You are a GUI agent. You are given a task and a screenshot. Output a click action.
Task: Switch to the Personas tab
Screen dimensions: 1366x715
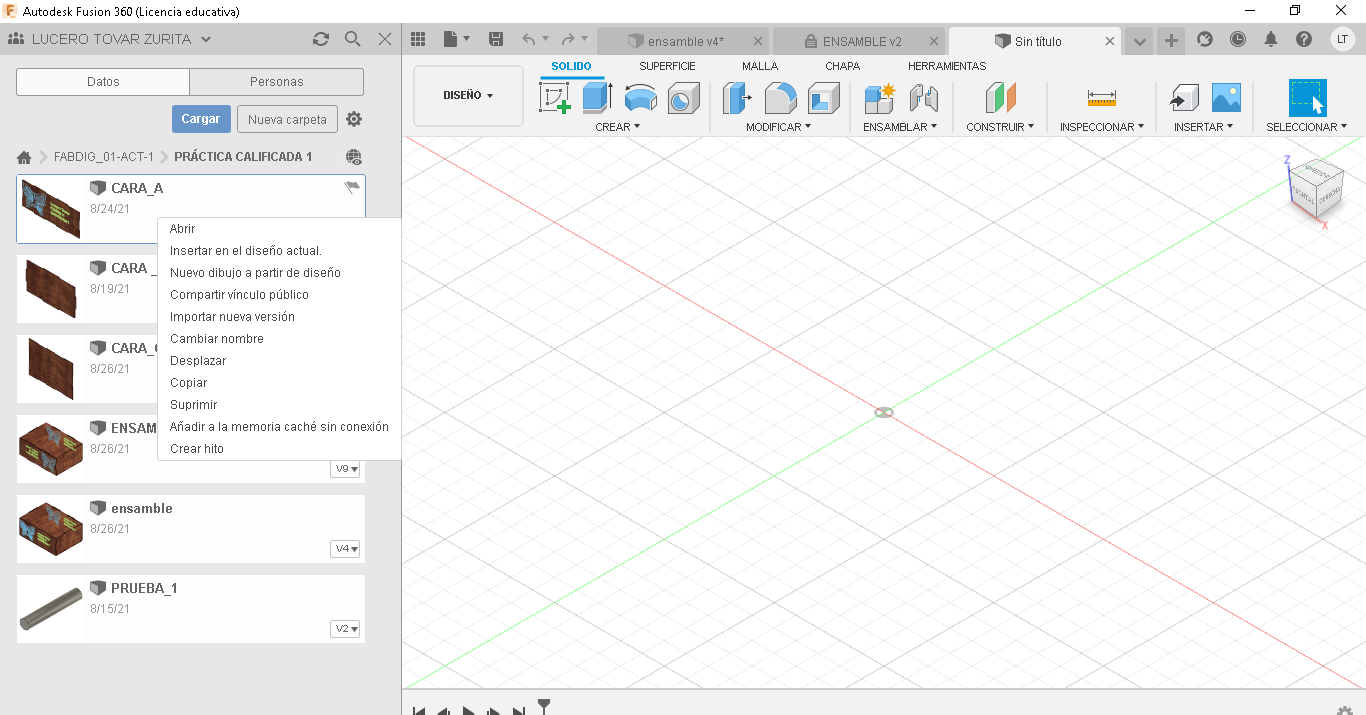276,82
